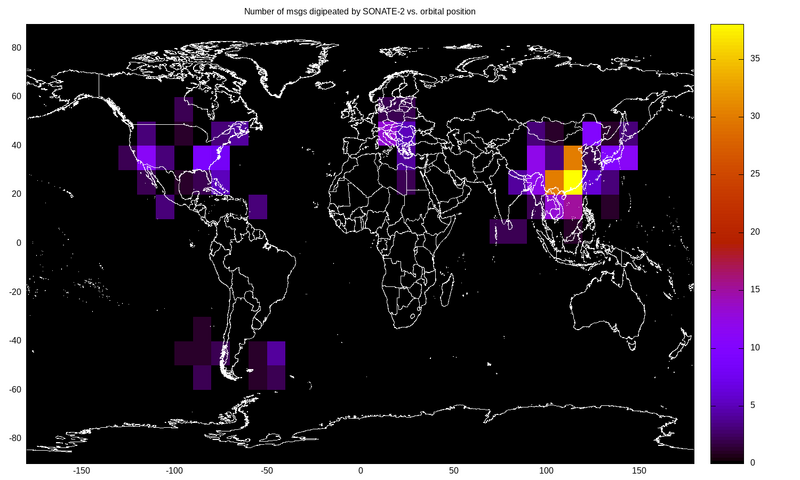Click the brightest yellow heatmap cell over China
This screenshot has width=800, height=480.
point(573,182)
